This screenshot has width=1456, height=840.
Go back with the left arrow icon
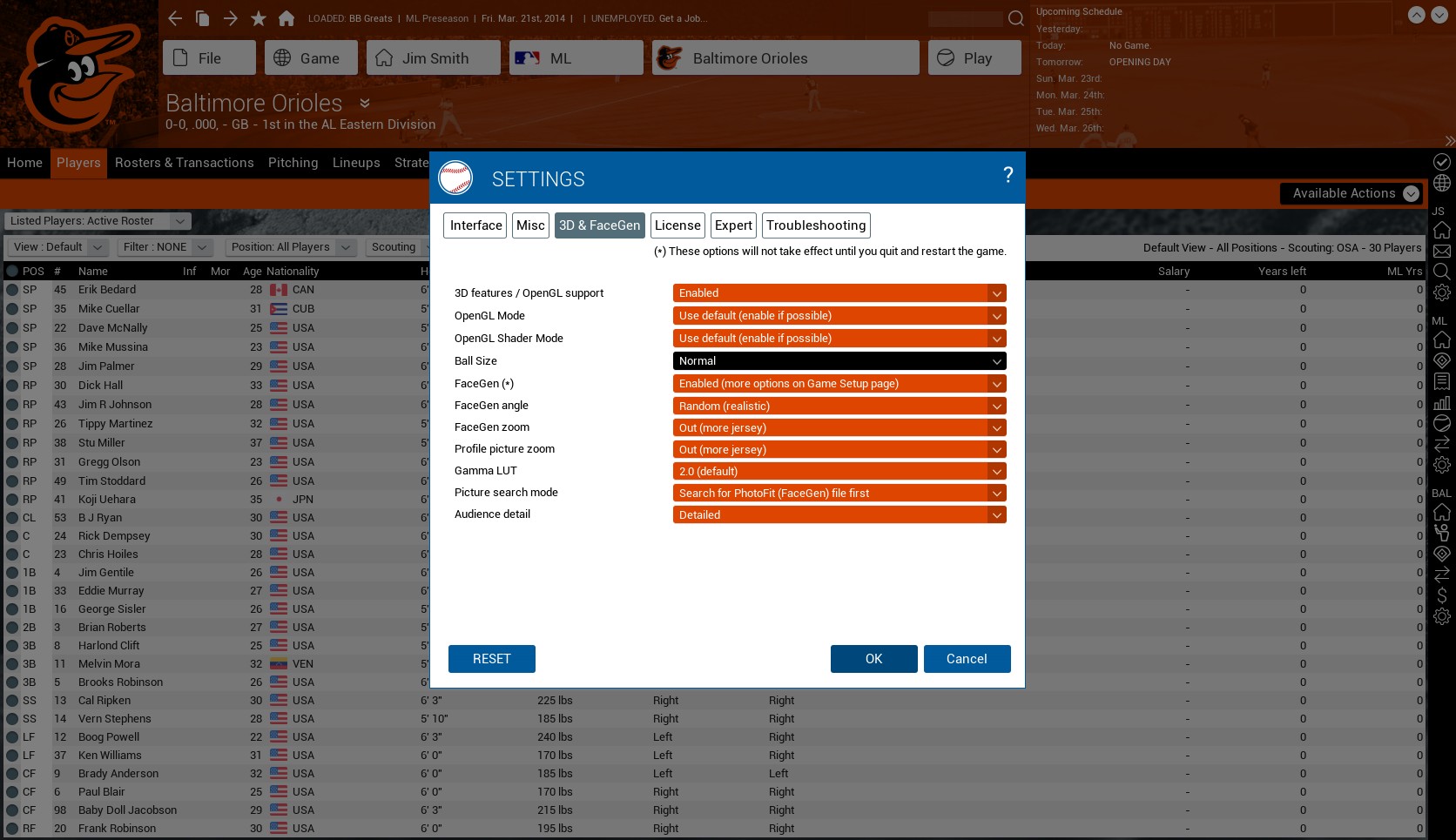(x=175, y=18)
